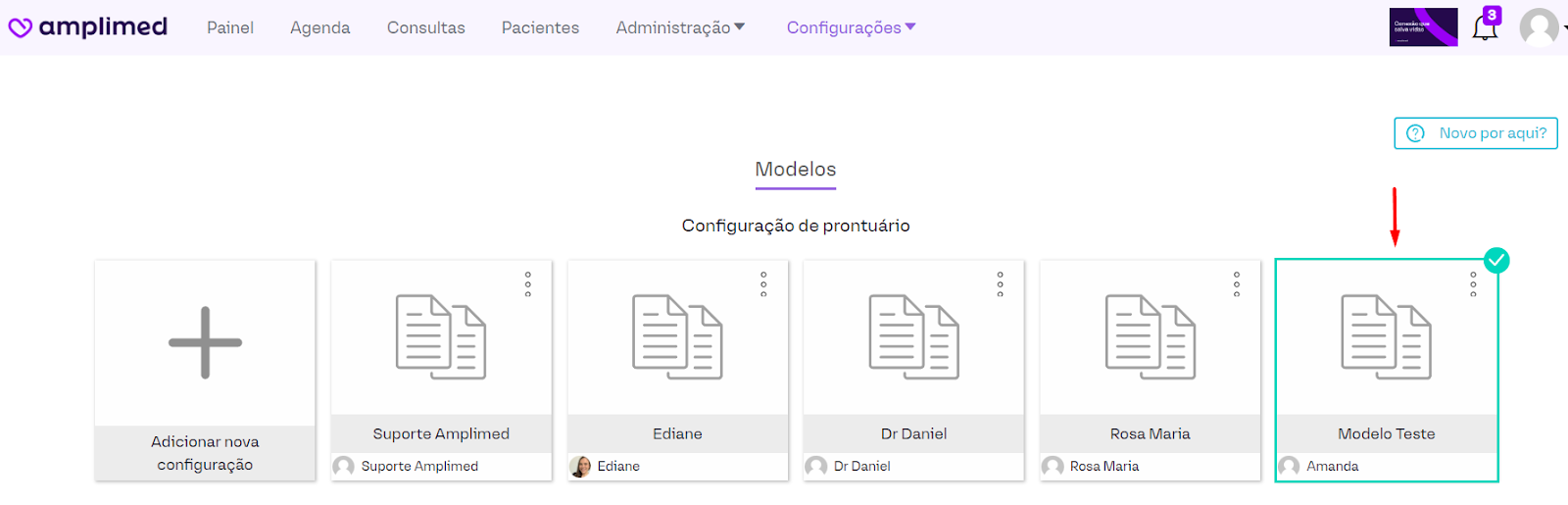Image resolution: width=1568 pixels, height=505 pixels.
Task: Open the Ediane document template icon
Action: [x=677, y=337]
